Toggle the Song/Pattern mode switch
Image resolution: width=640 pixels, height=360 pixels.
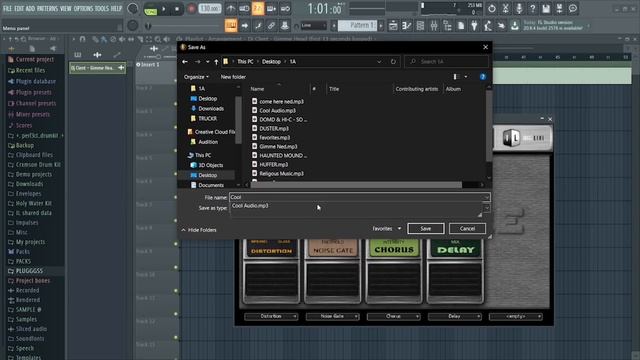click(151, 9)
